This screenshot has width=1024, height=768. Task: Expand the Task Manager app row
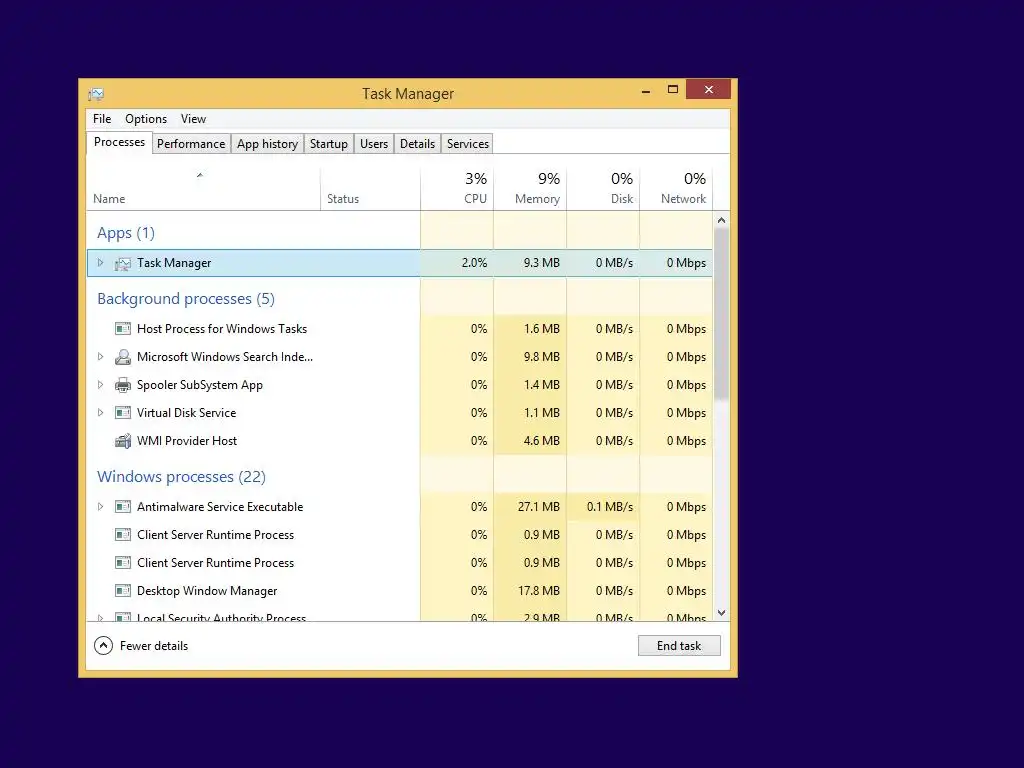point(101,263)
